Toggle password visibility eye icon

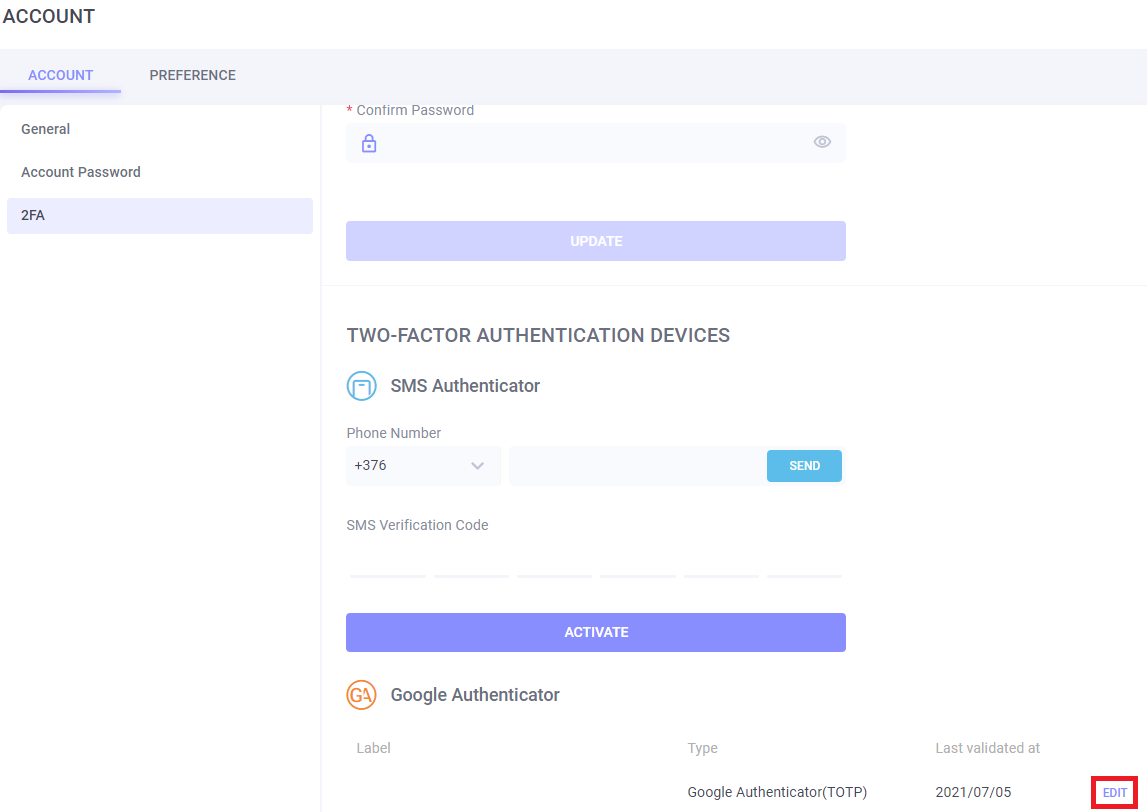click(x=822, y=142)
